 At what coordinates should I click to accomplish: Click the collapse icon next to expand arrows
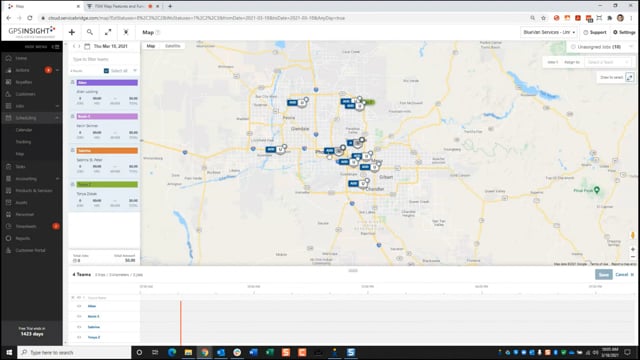click(x=126, y=32)
